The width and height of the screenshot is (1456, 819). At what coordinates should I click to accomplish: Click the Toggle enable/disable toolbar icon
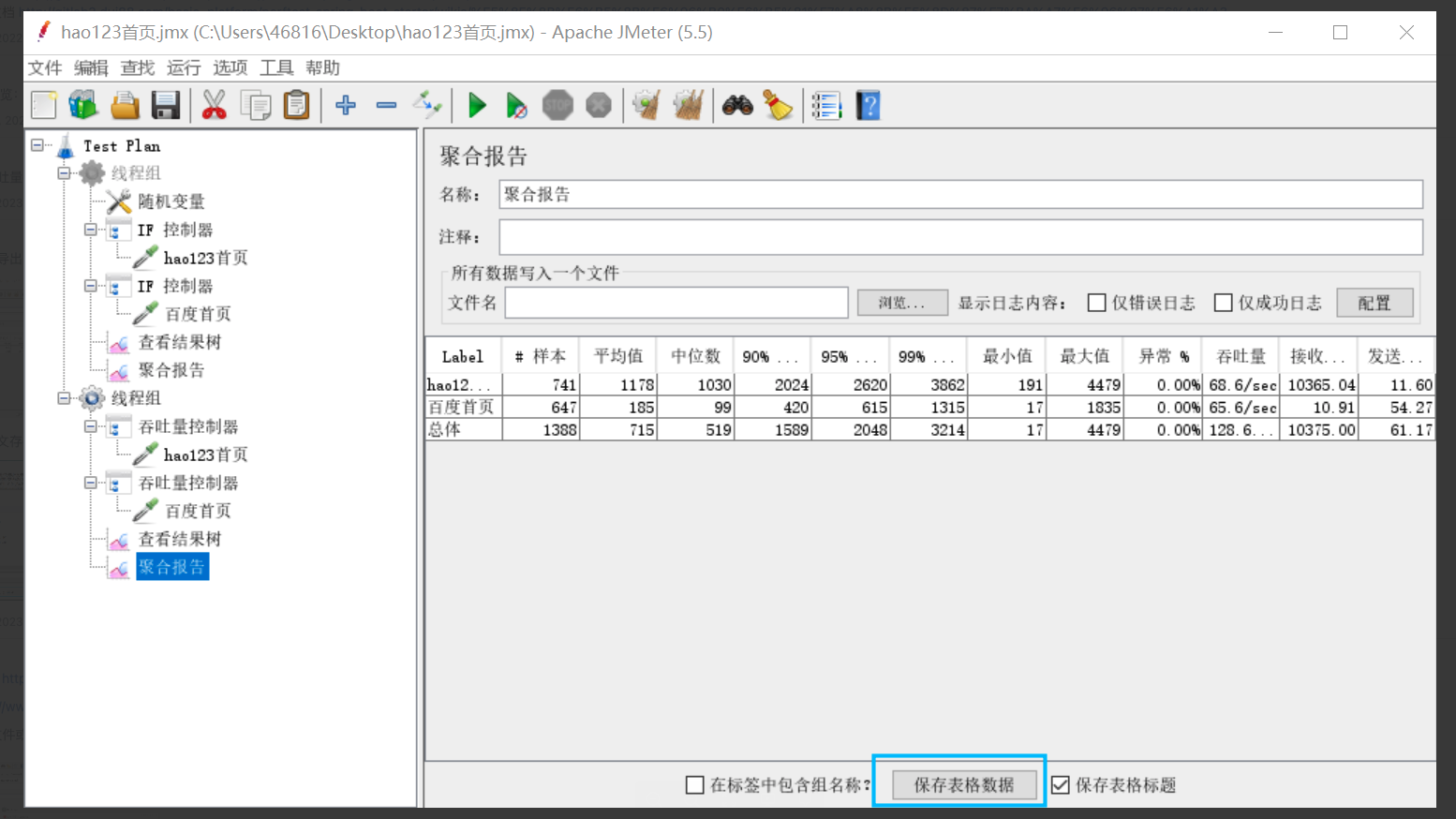427,105
